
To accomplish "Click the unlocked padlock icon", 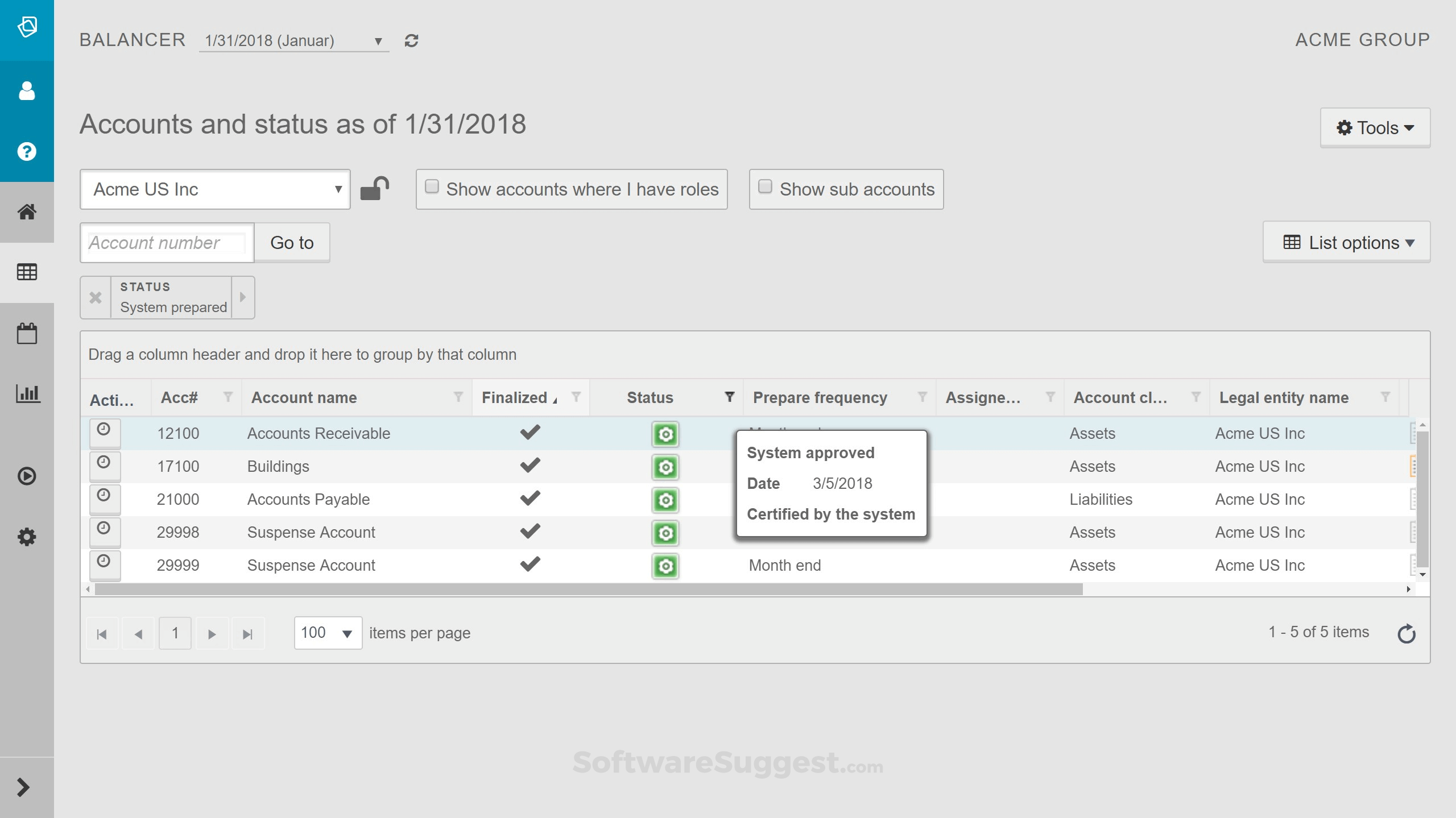I will tap(374, 189).
